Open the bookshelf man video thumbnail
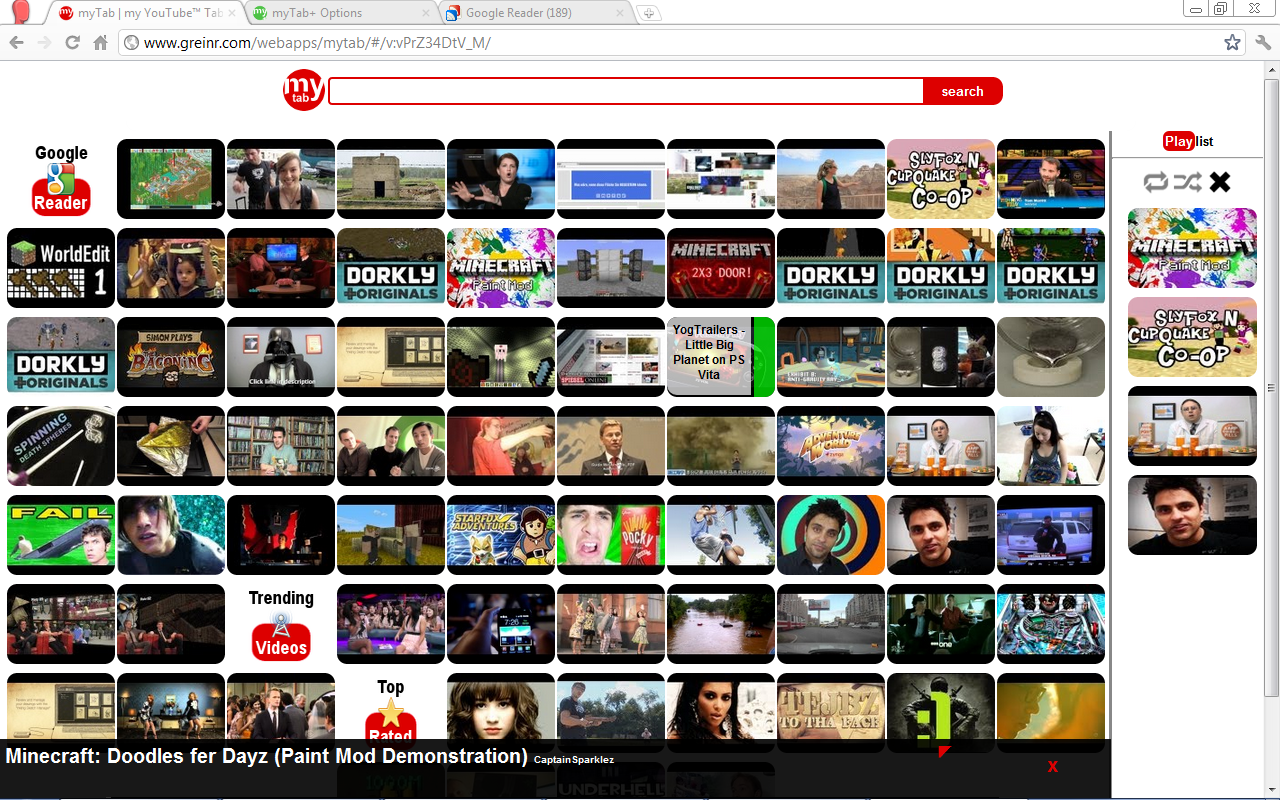1280x800 pixels. point(281,446)
